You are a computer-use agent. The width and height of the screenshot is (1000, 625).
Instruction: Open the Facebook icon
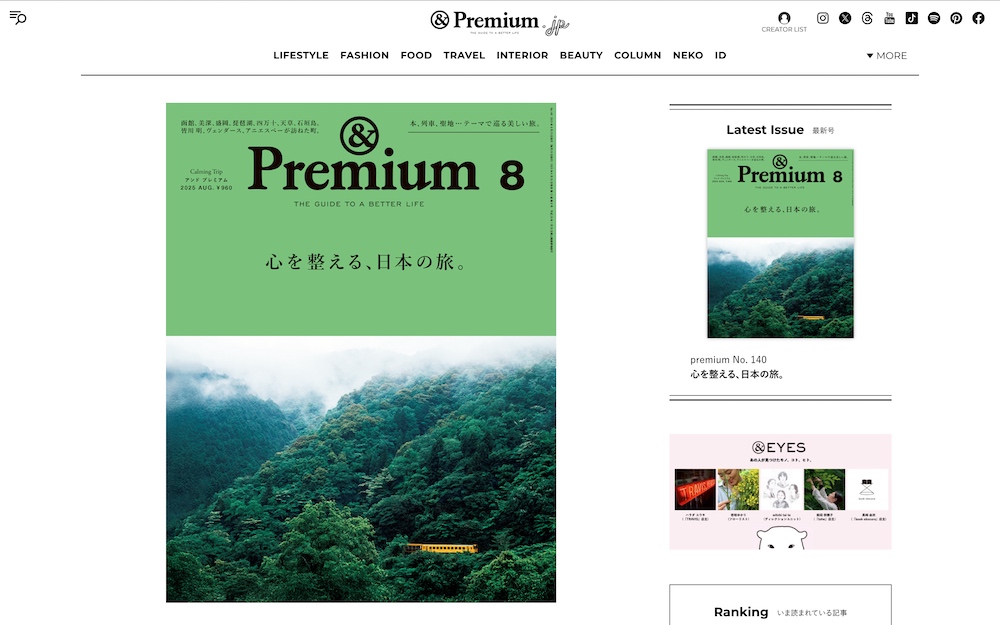coord(978,18)
